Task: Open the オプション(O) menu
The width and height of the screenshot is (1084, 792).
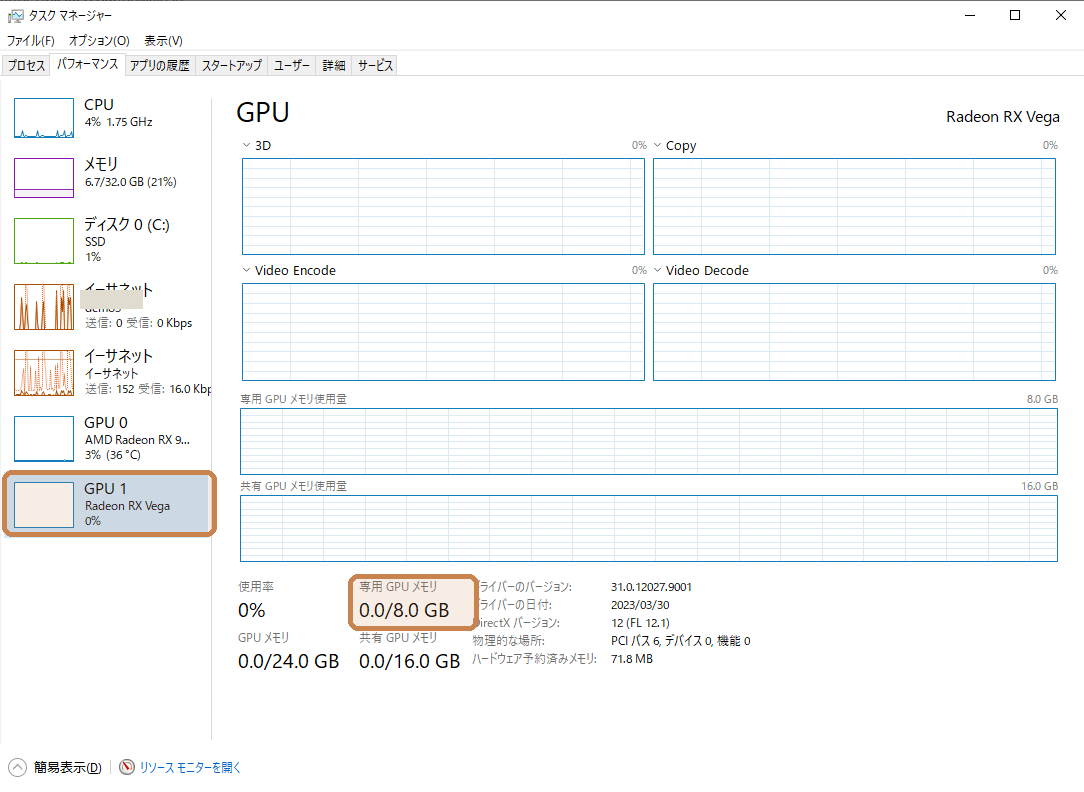Action: pyautogui.click(x=99, y=41)
